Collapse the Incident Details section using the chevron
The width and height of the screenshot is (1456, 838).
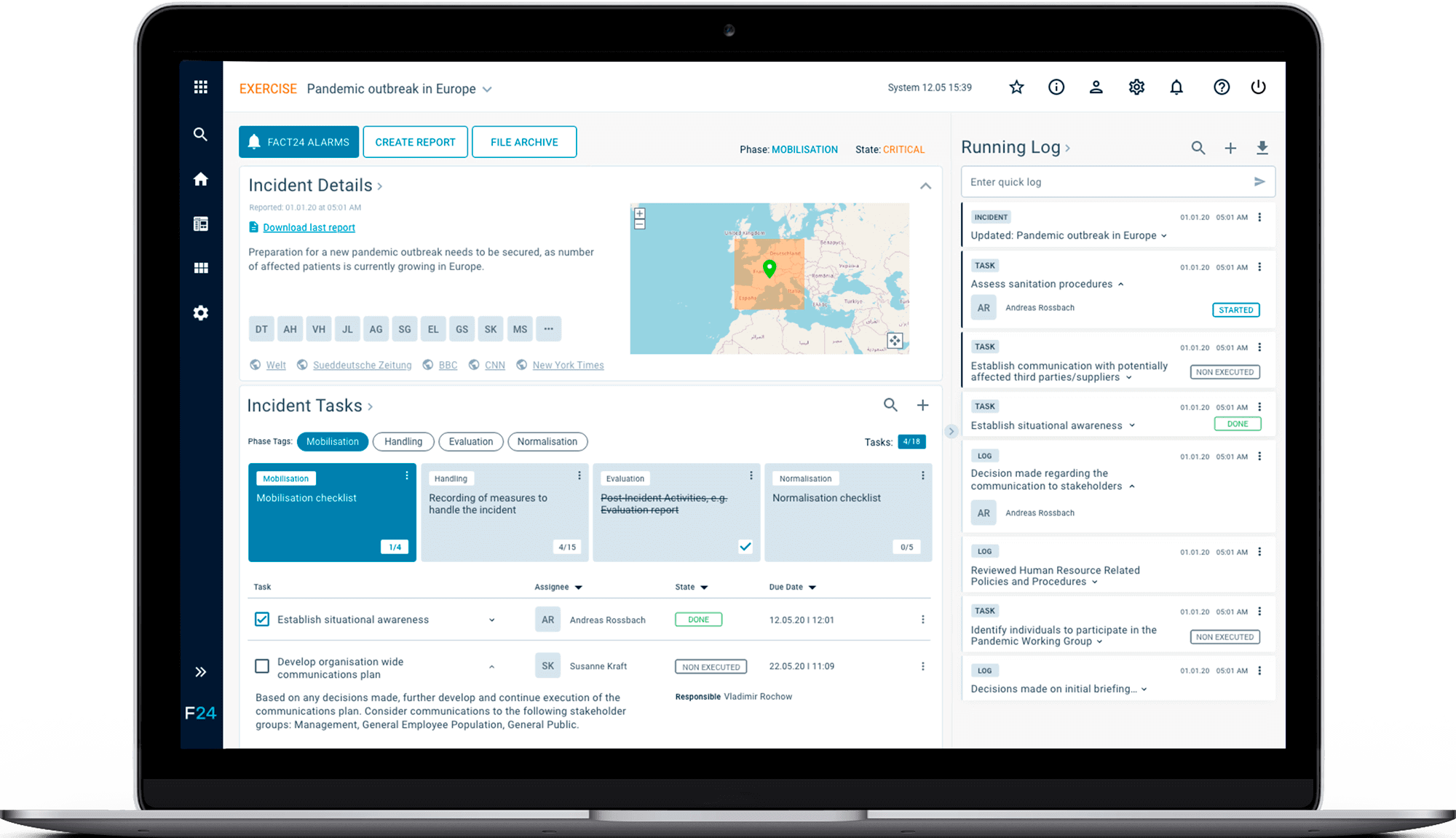pos(925,186)
